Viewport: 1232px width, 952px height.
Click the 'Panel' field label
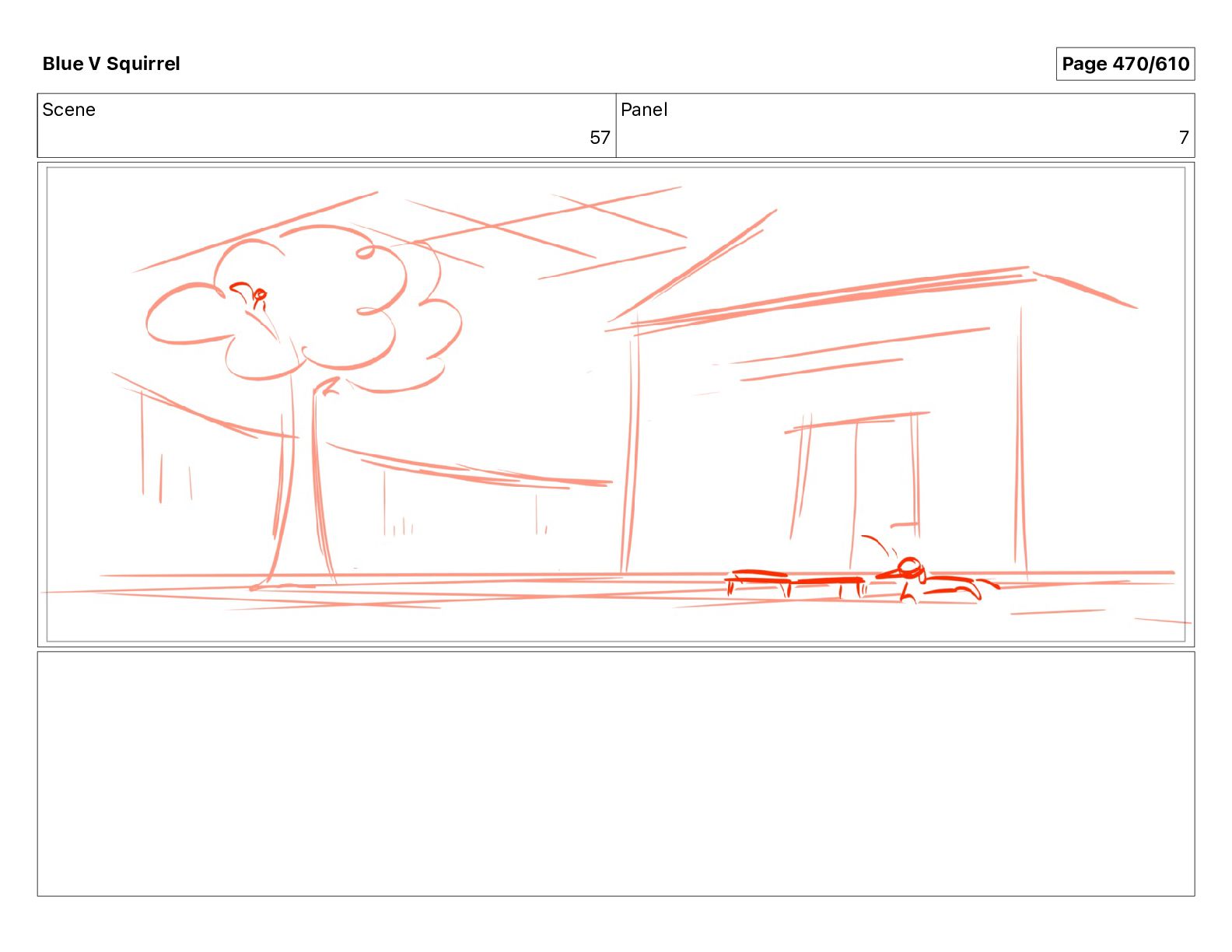tap(644, 110)
